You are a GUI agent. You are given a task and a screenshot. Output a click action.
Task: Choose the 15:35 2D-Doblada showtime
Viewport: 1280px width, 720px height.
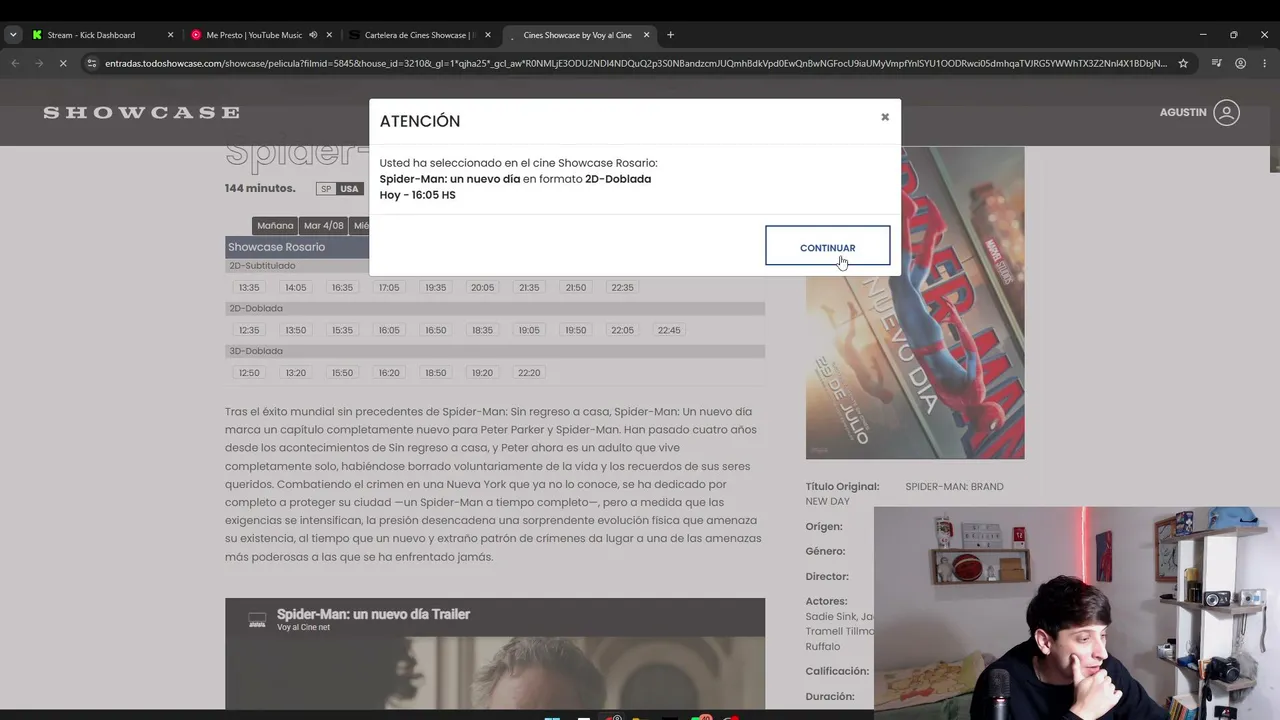click(342, 330)
